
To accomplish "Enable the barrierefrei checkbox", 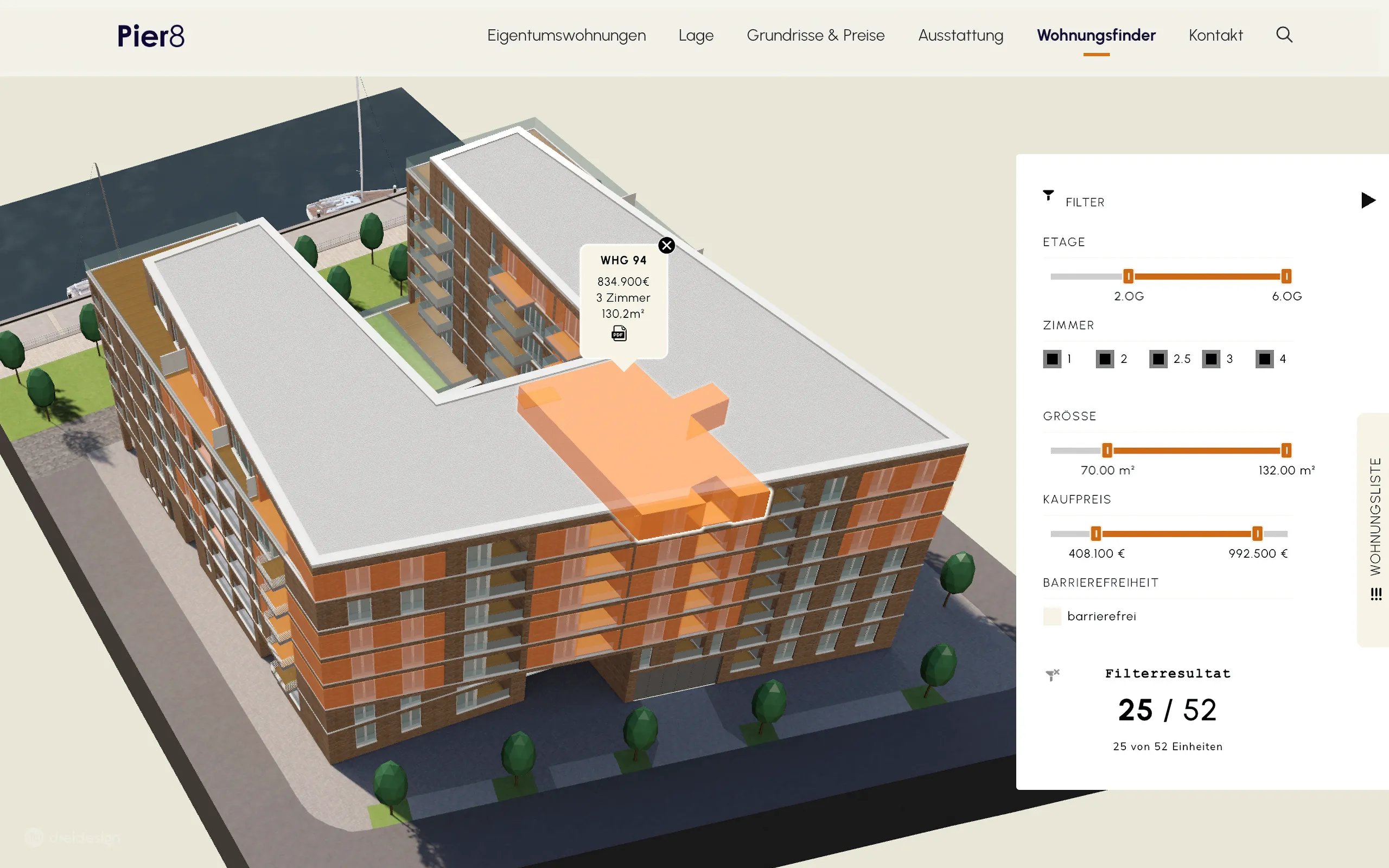I will point(1052,617).
